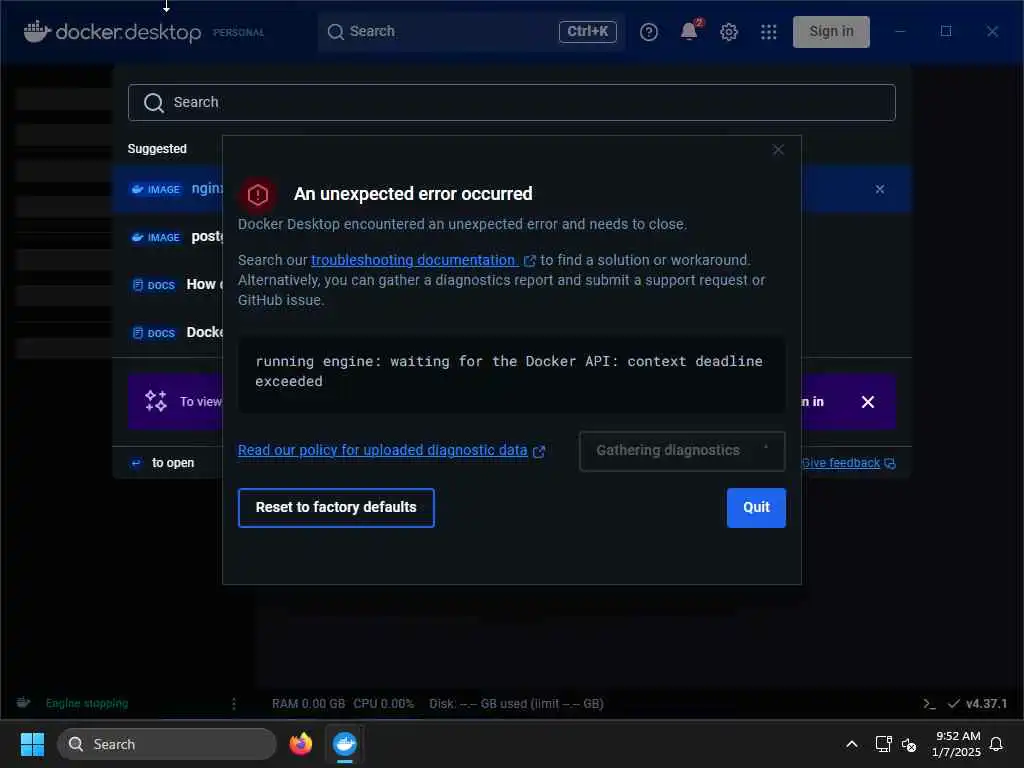
Task: Click Docker Desktop taskbar icon
Action: click(345, 744)
